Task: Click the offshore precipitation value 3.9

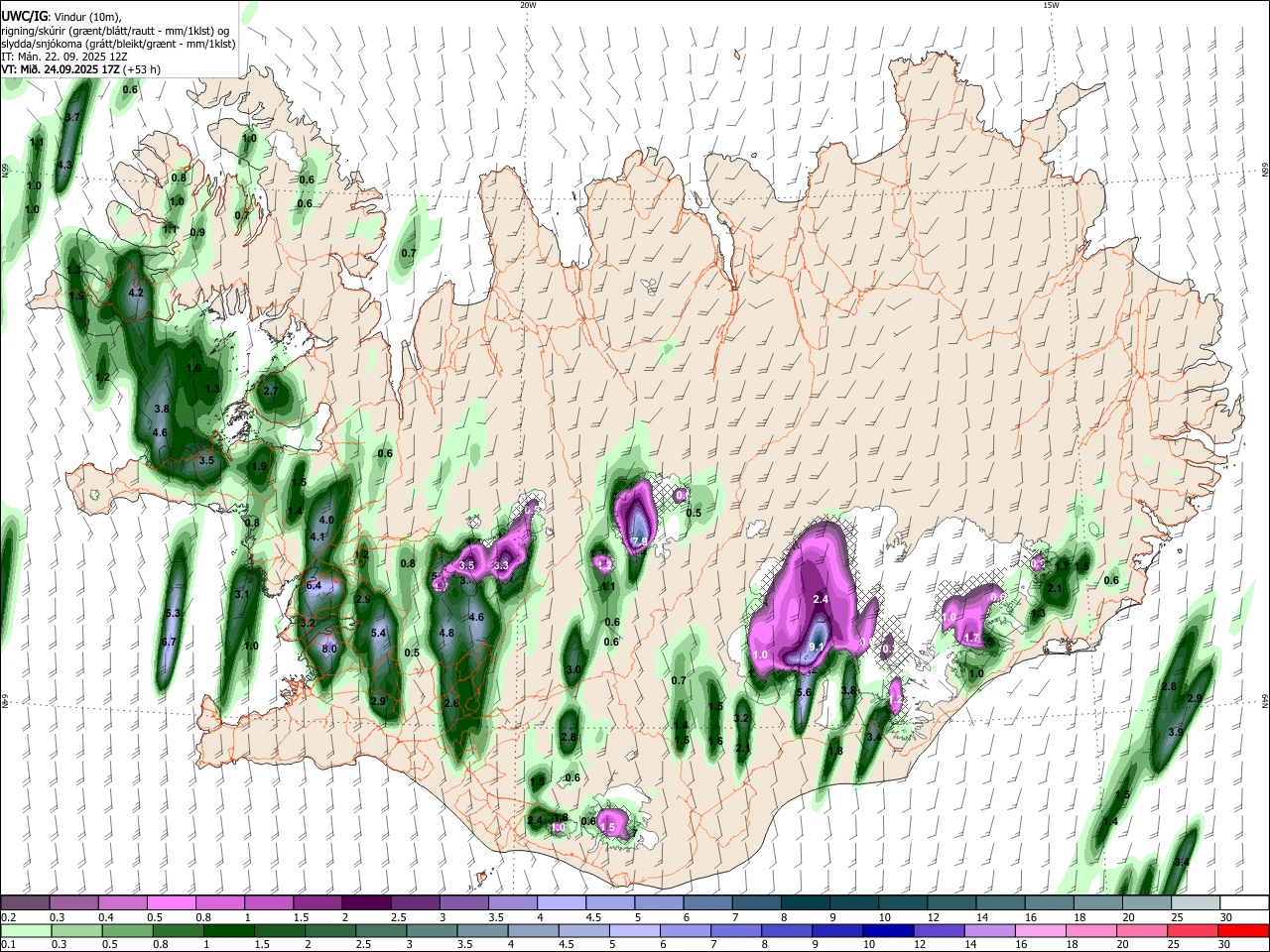Action: [x=1176, y=732]
